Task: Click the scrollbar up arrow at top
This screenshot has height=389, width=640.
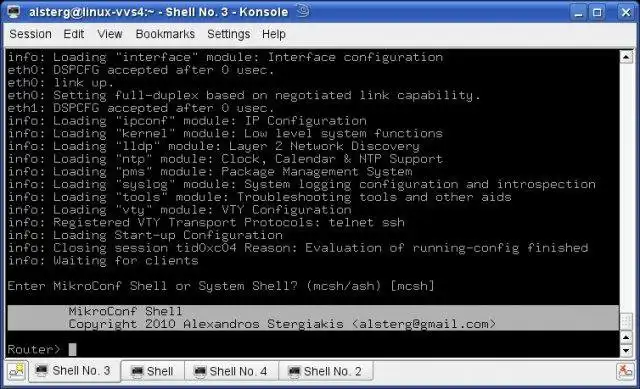Action: click(x=626, y=57)
